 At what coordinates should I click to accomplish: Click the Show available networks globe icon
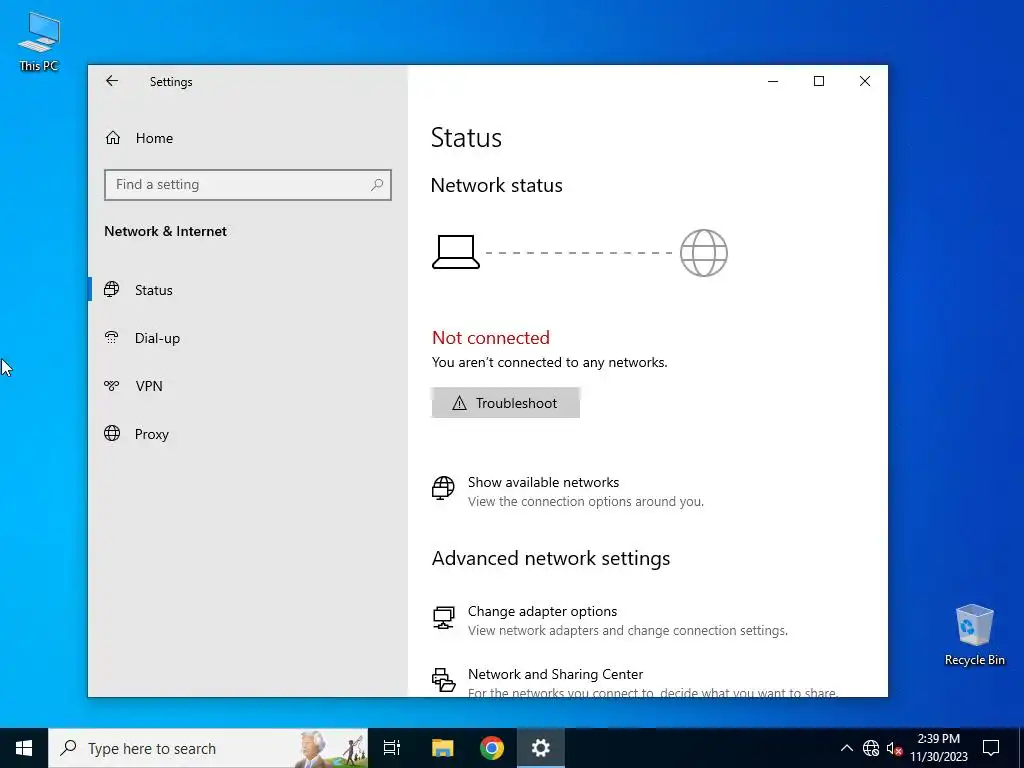point(443,488)
